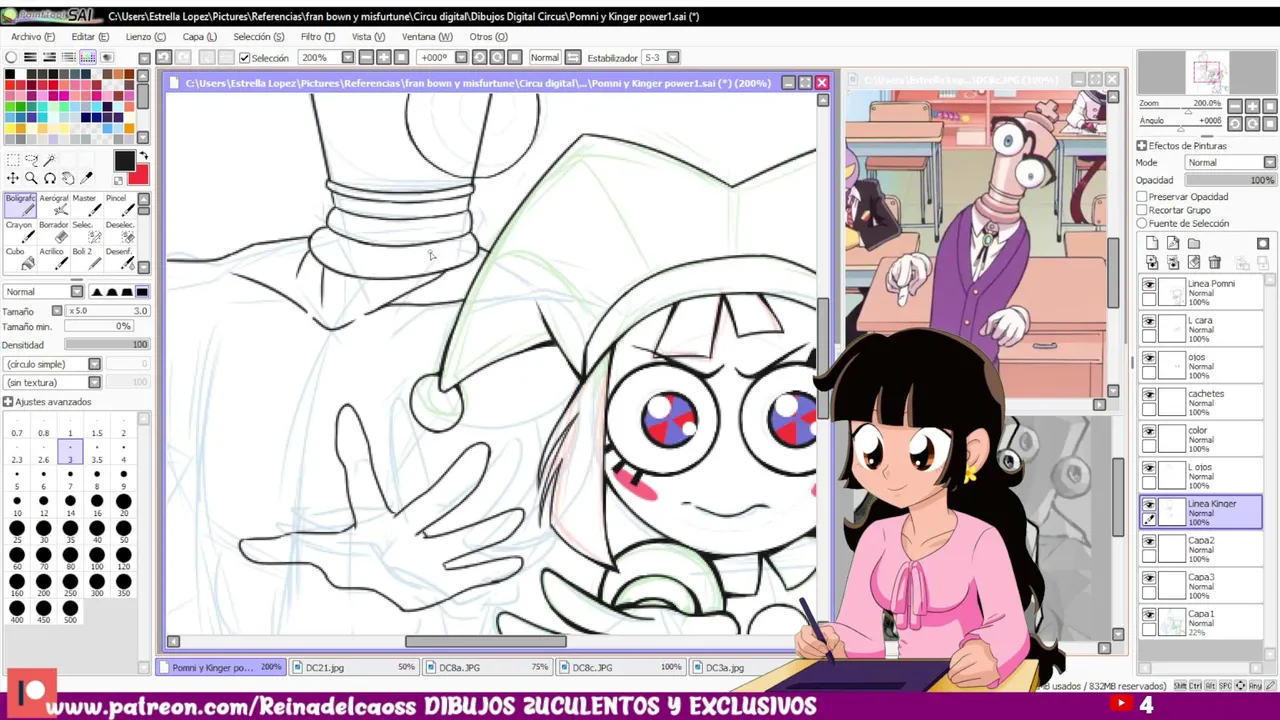
Task: Open the (sin textura) texture dropdown
Action: click(94, 382)
